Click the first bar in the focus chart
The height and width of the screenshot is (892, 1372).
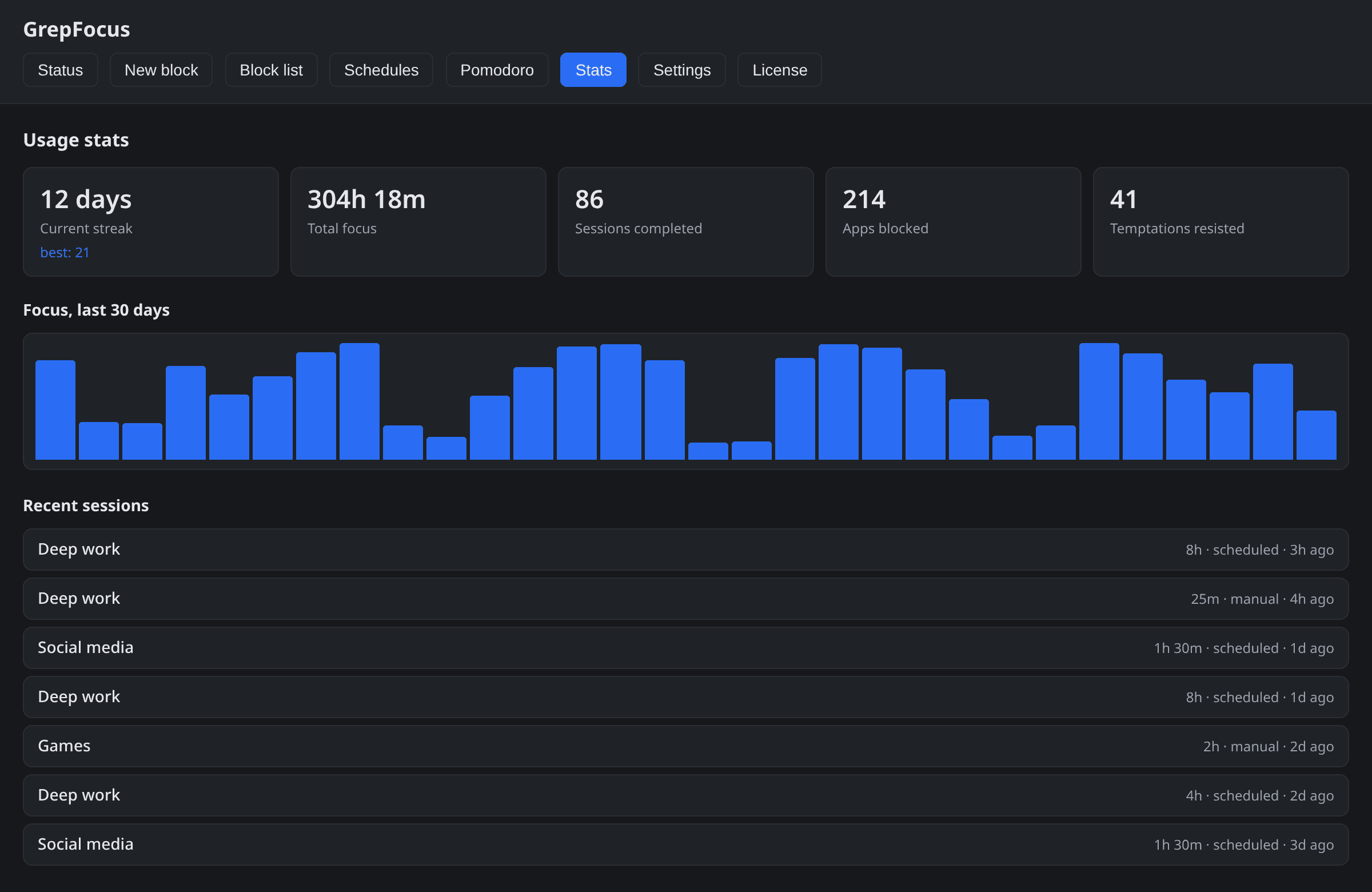click(55, 410)
